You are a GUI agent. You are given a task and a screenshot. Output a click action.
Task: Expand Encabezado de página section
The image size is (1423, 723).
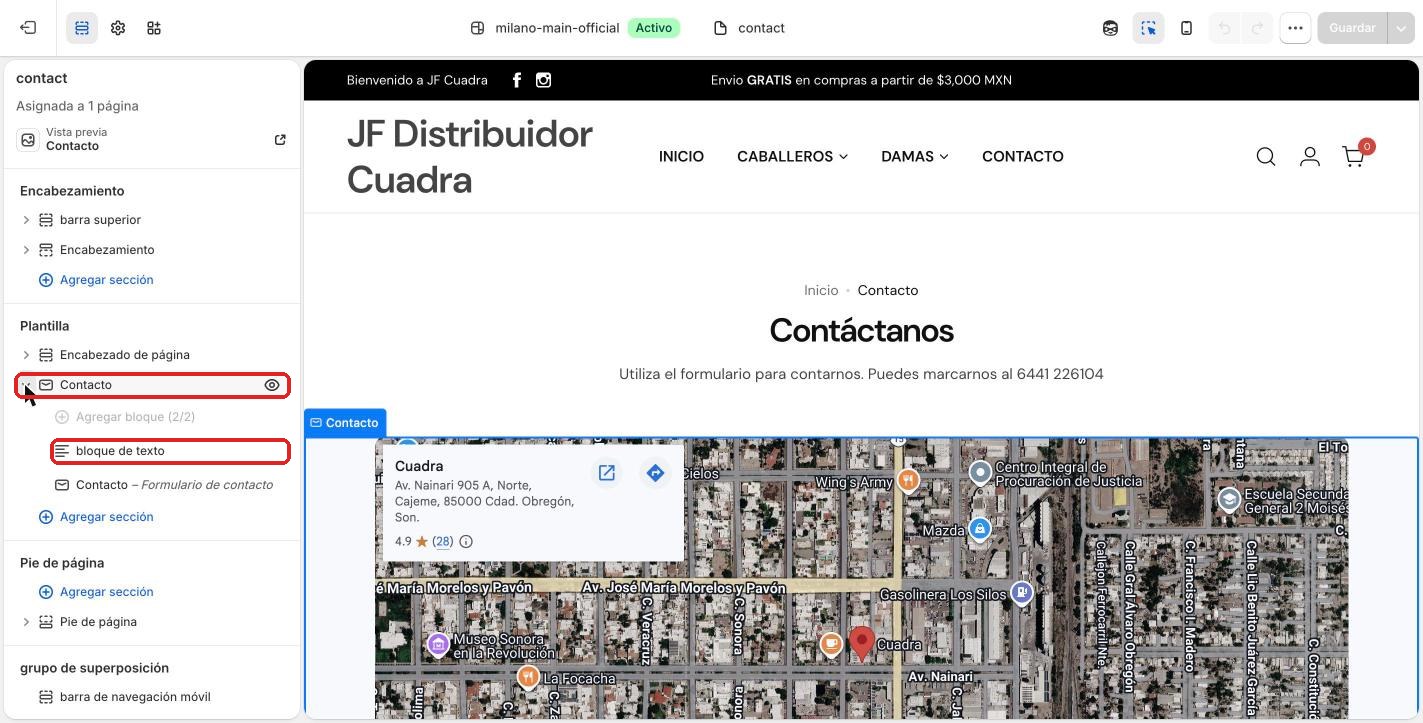tap(26, 355)
